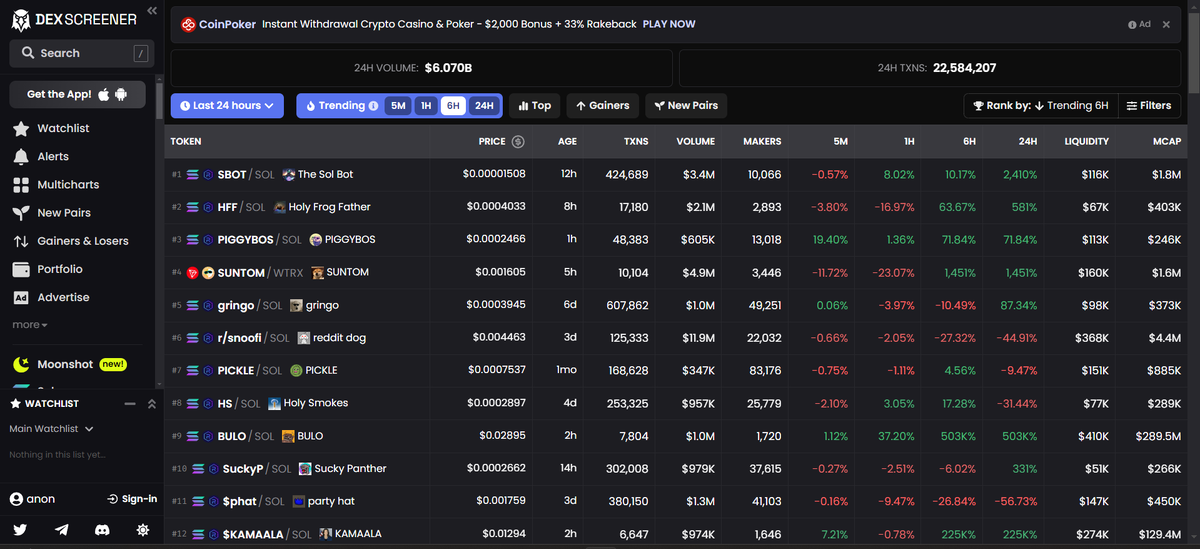
Task: Open the Watchlist from the star icon
Action: (x=20, y=128)
